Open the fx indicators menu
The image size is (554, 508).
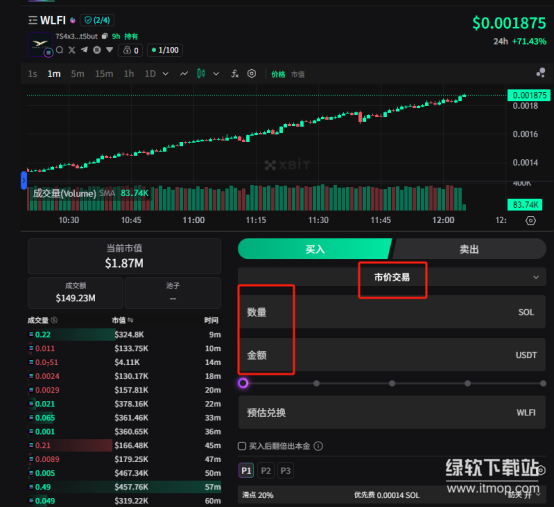tap(235, 73)
